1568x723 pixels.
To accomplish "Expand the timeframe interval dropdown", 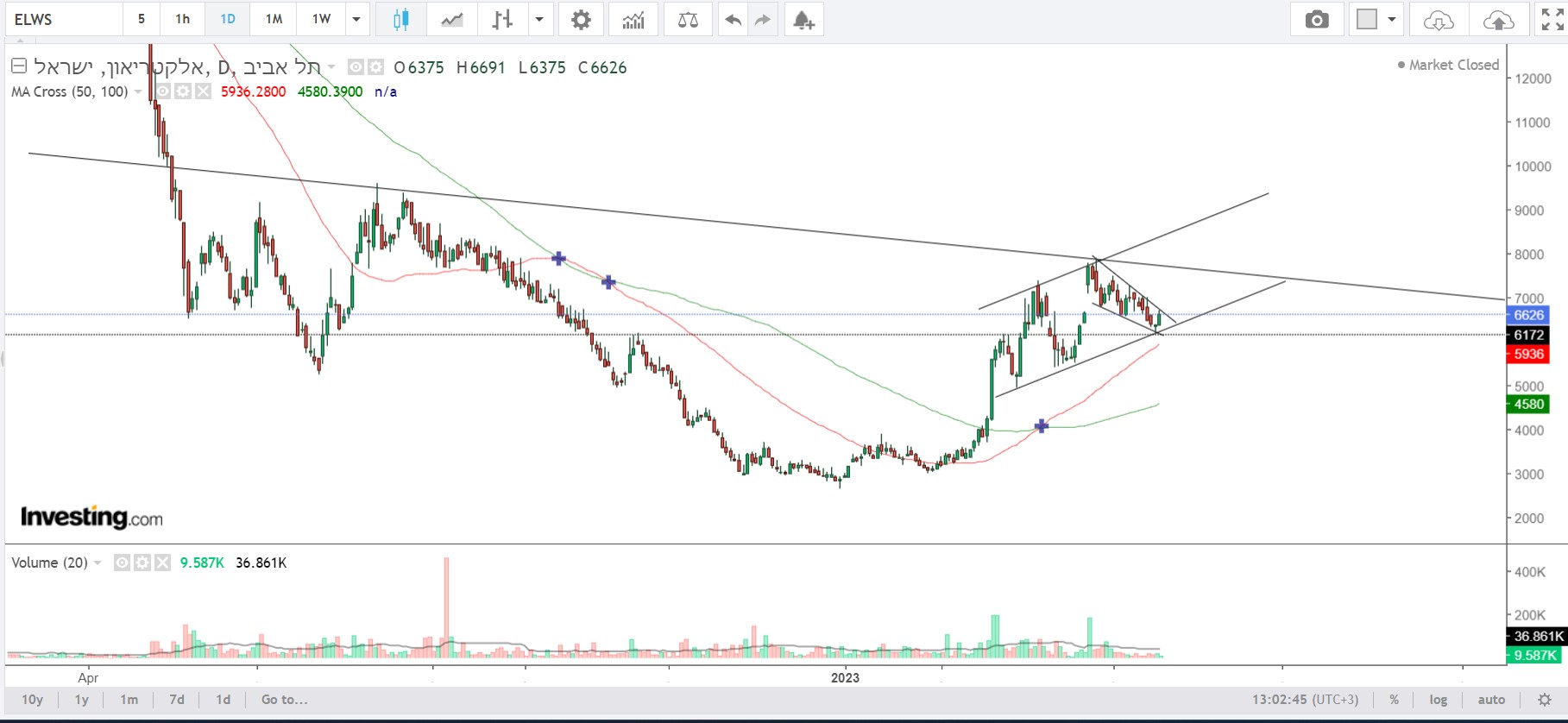I will point(356,20).
